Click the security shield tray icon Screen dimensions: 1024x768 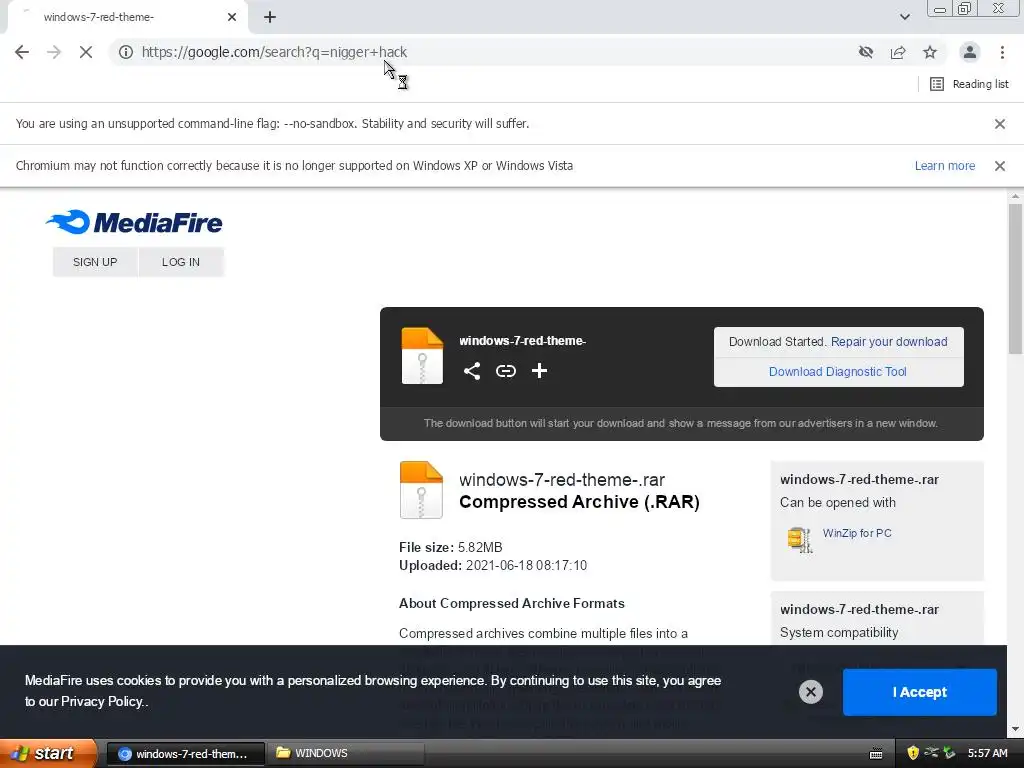pos(913,754)
